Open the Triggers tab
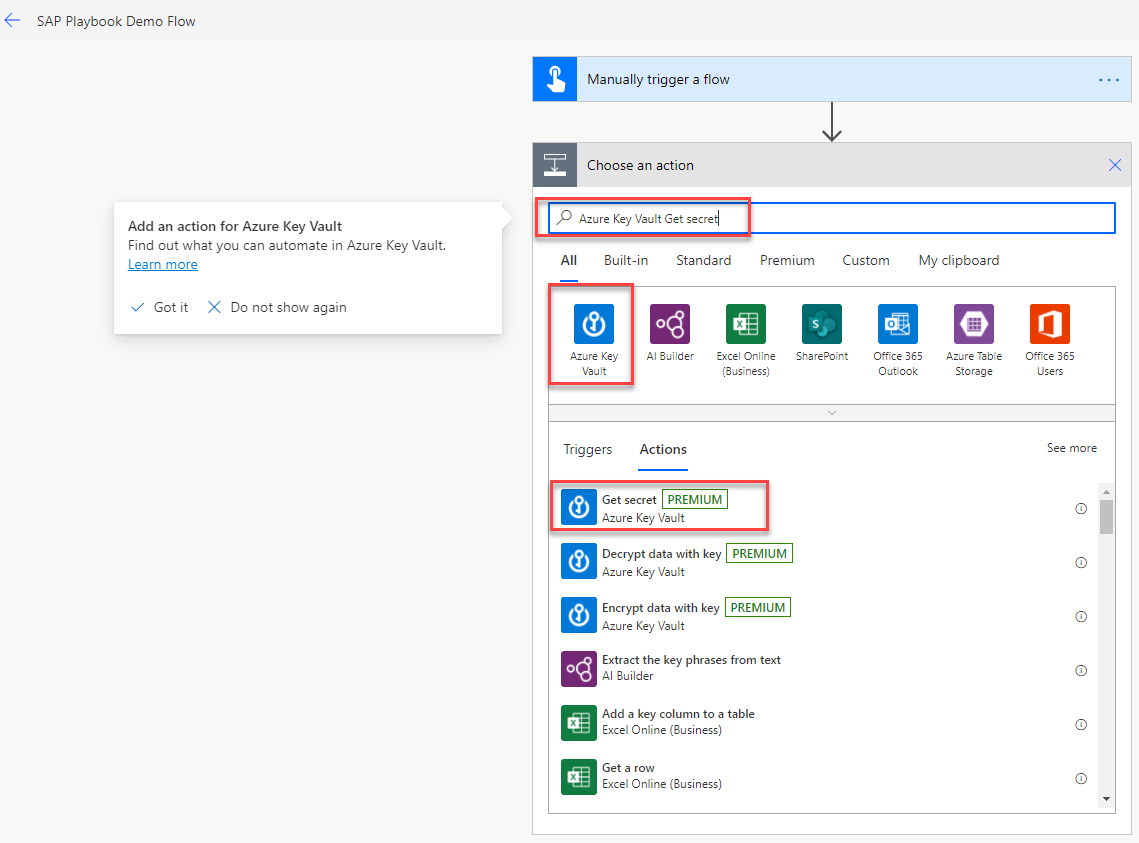The image size is (1139, 843). (588, 449)
